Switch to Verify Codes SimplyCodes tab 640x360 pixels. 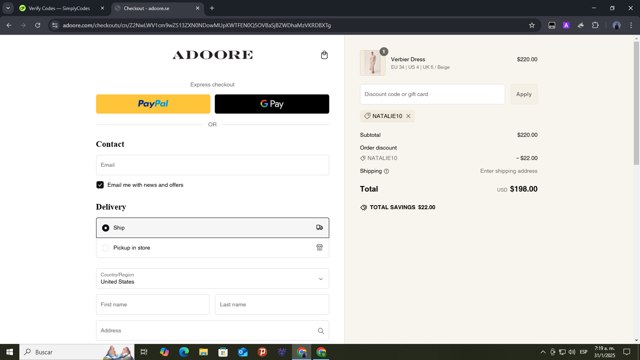click(59, 8)
